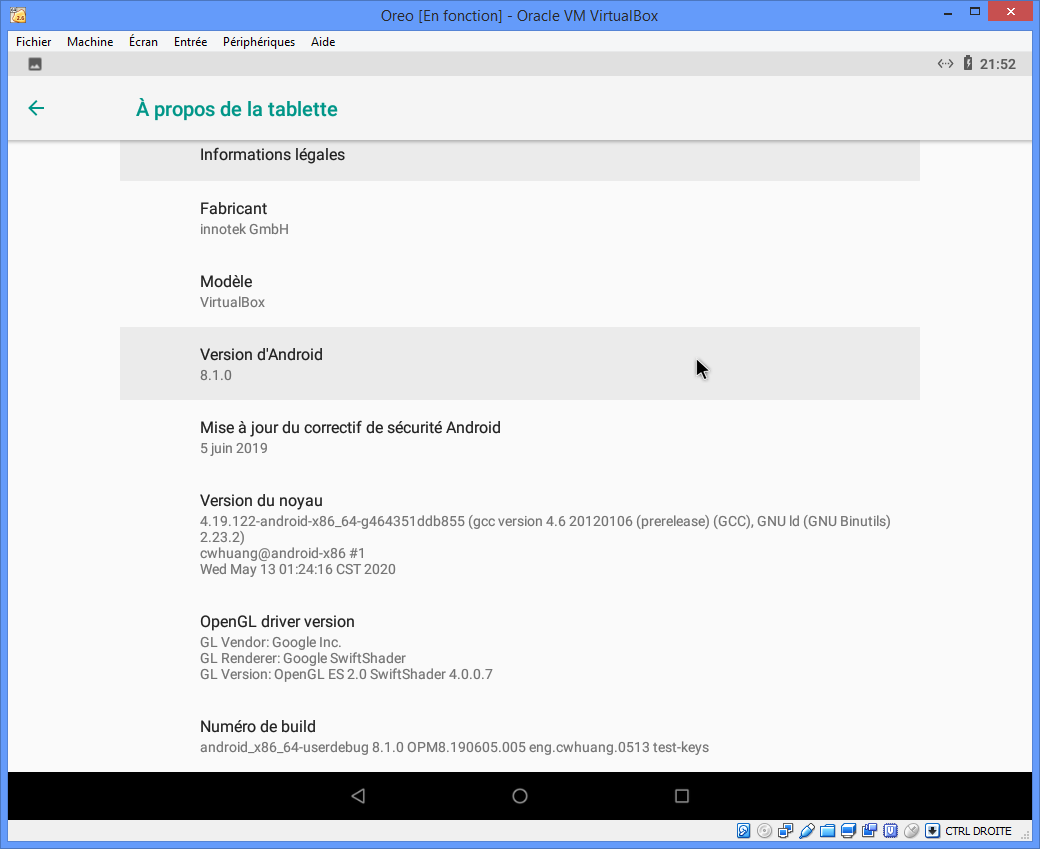
Task: Tap the Fabricant entry
Action: pos(520,218)
